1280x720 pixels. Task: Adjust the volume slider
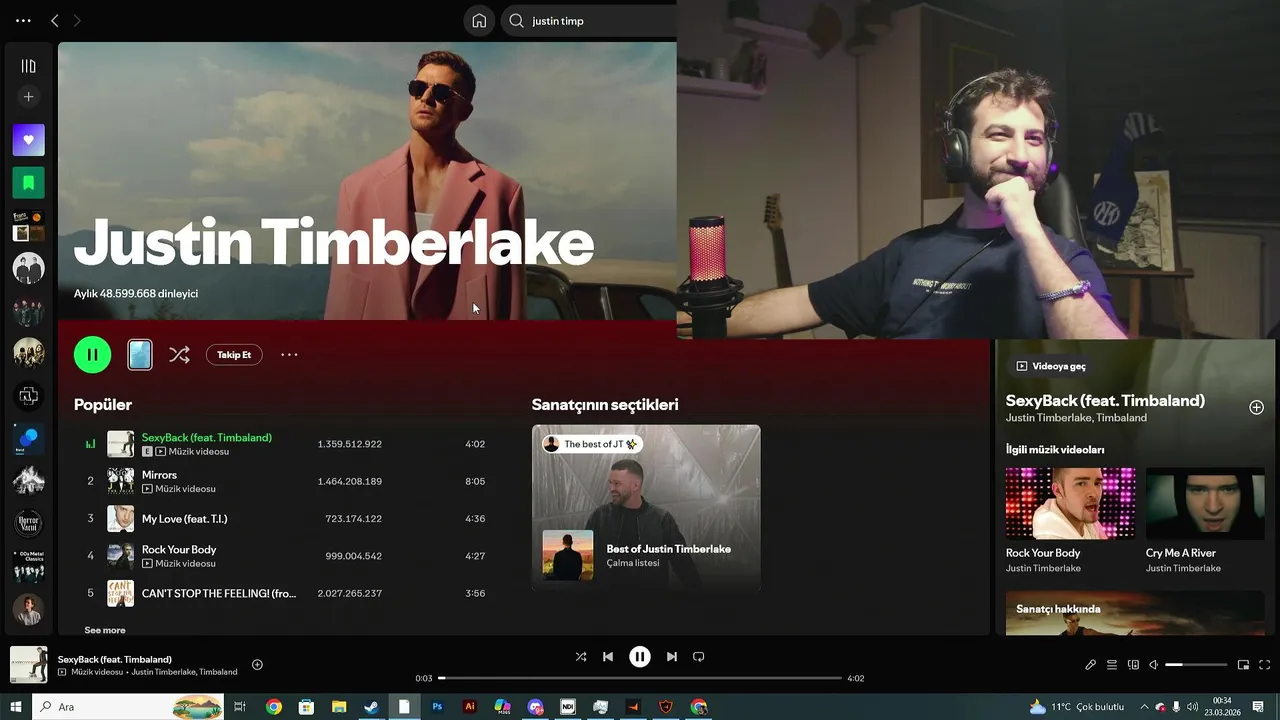tap(1196, 665)
